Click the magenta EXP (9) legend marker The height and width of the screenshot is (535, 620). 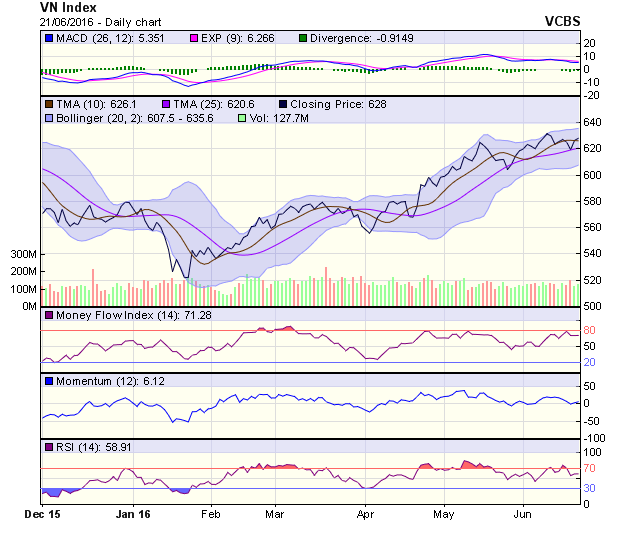click(x=196, y=38)
